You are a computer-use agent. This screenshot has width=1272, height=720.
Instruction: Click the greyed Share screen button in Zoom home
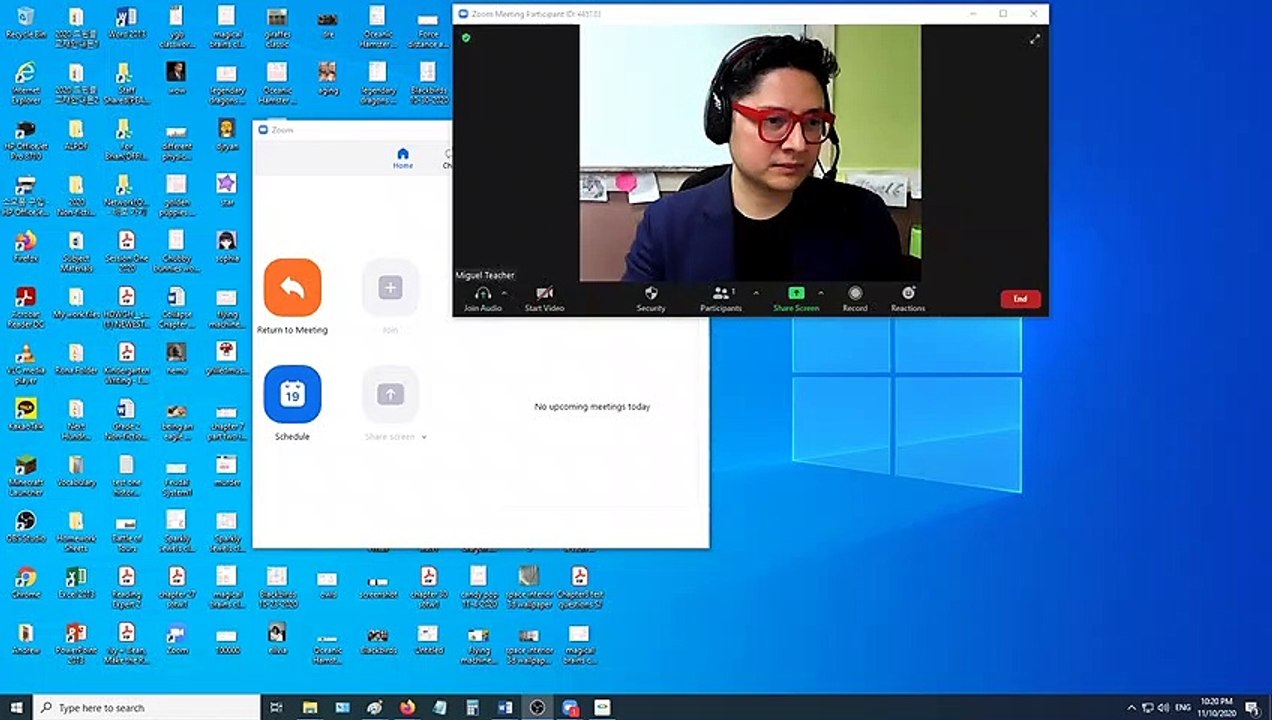[x=390, y=394]
